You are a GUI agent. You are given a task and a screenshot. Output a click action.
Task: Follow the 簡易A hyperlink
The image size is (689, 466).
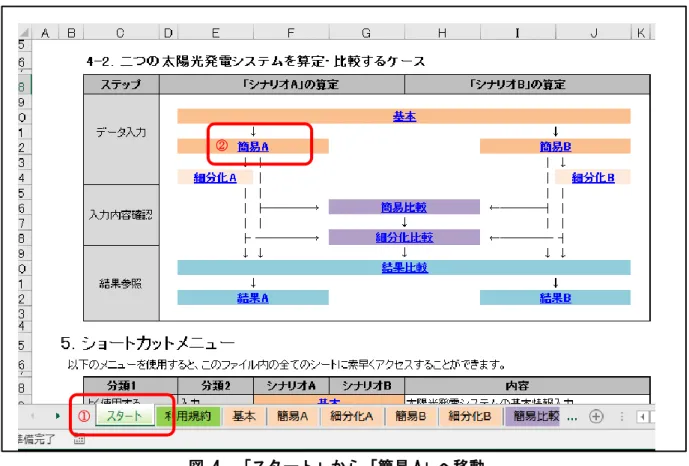pyautogui.click(x=253, y=147)
